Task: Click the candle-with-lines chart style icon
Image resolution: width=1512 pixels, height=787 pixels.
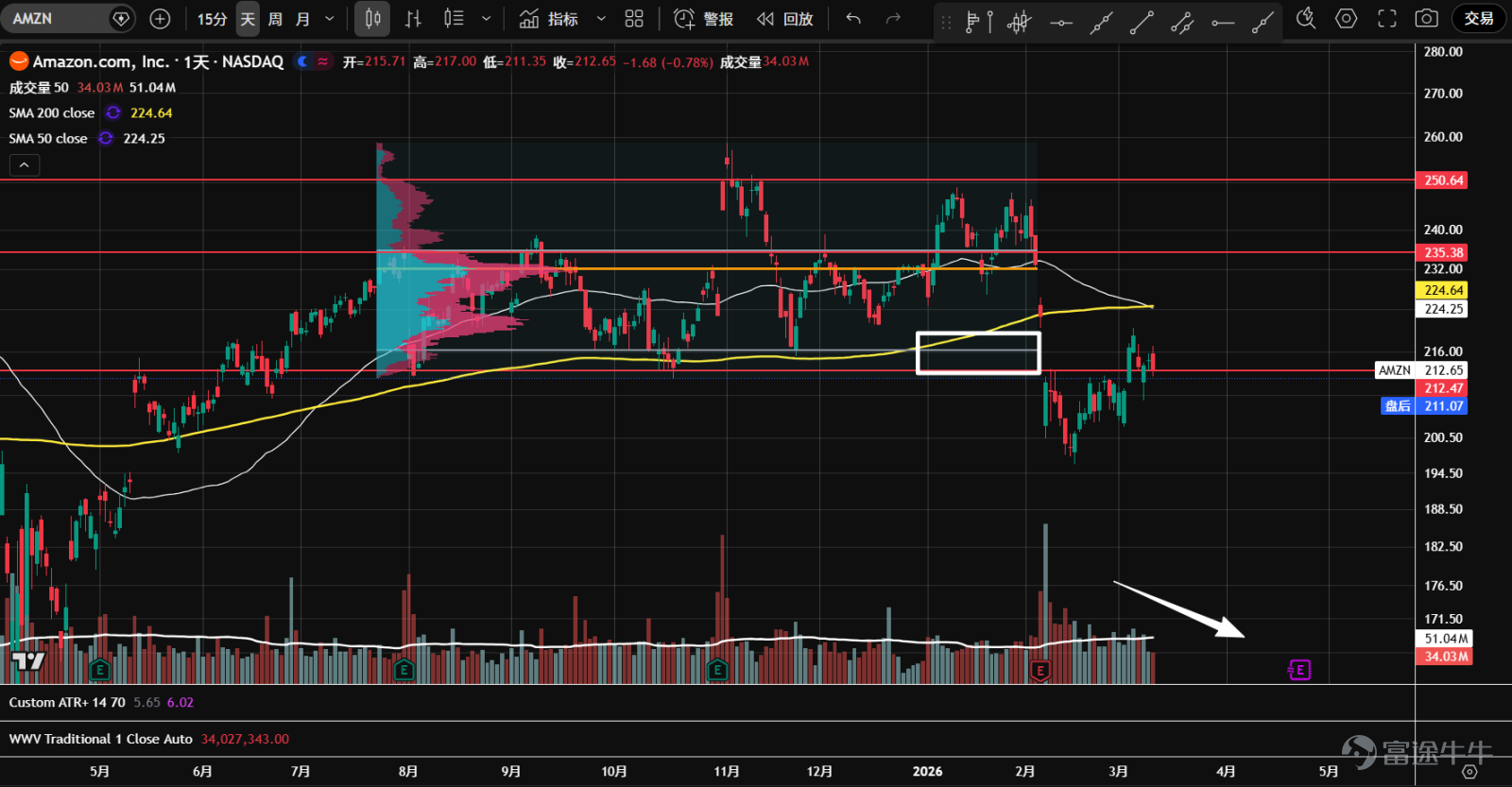Action: (x=454, y=19)
